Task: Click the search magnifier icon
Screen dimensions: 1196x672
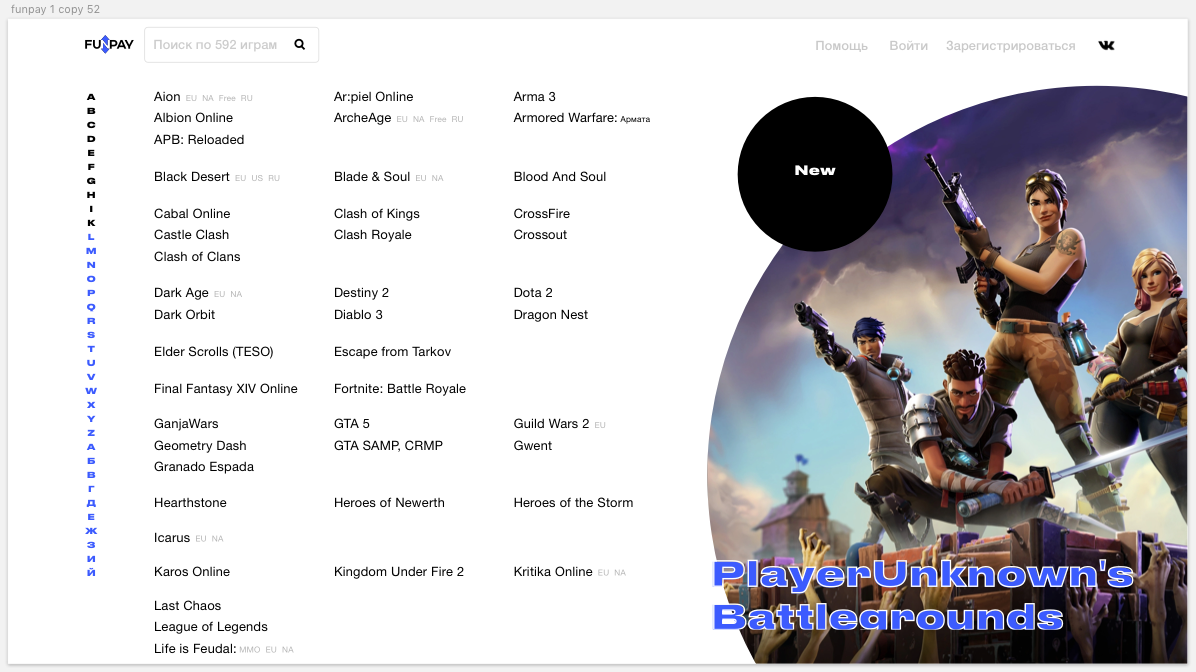Action: tap(300, 45)
